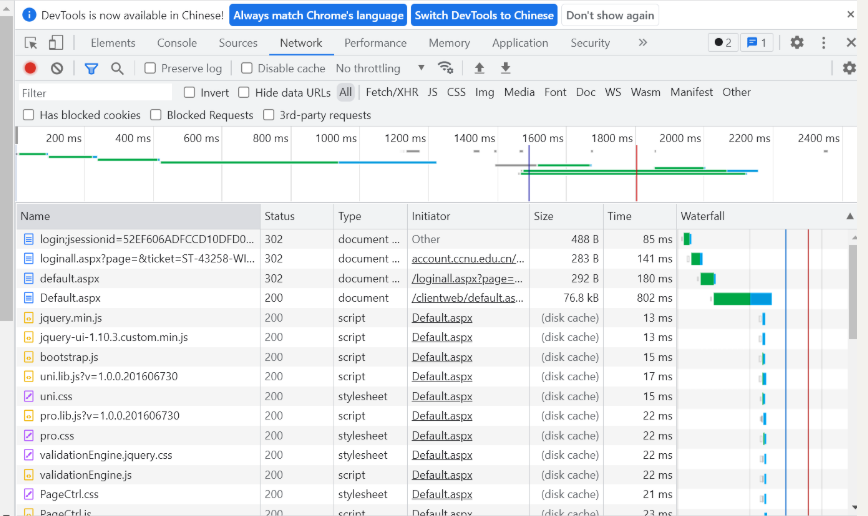Enable the Preserve log checkbox
868x516 pixels.
click(150, 68)
